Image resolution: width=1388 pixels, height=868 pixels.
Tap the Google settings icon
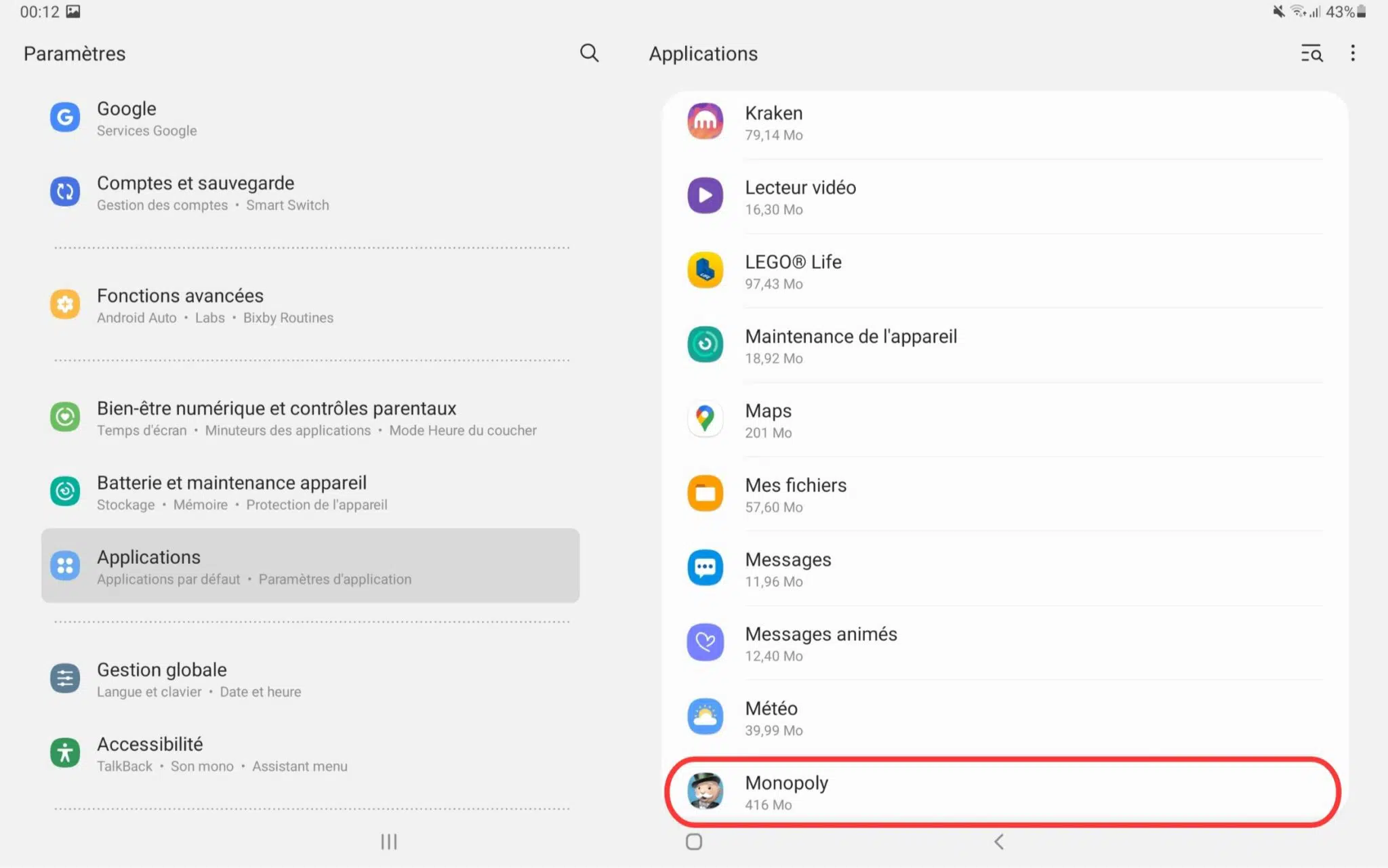pyautogui.click(x=65, y=117)
